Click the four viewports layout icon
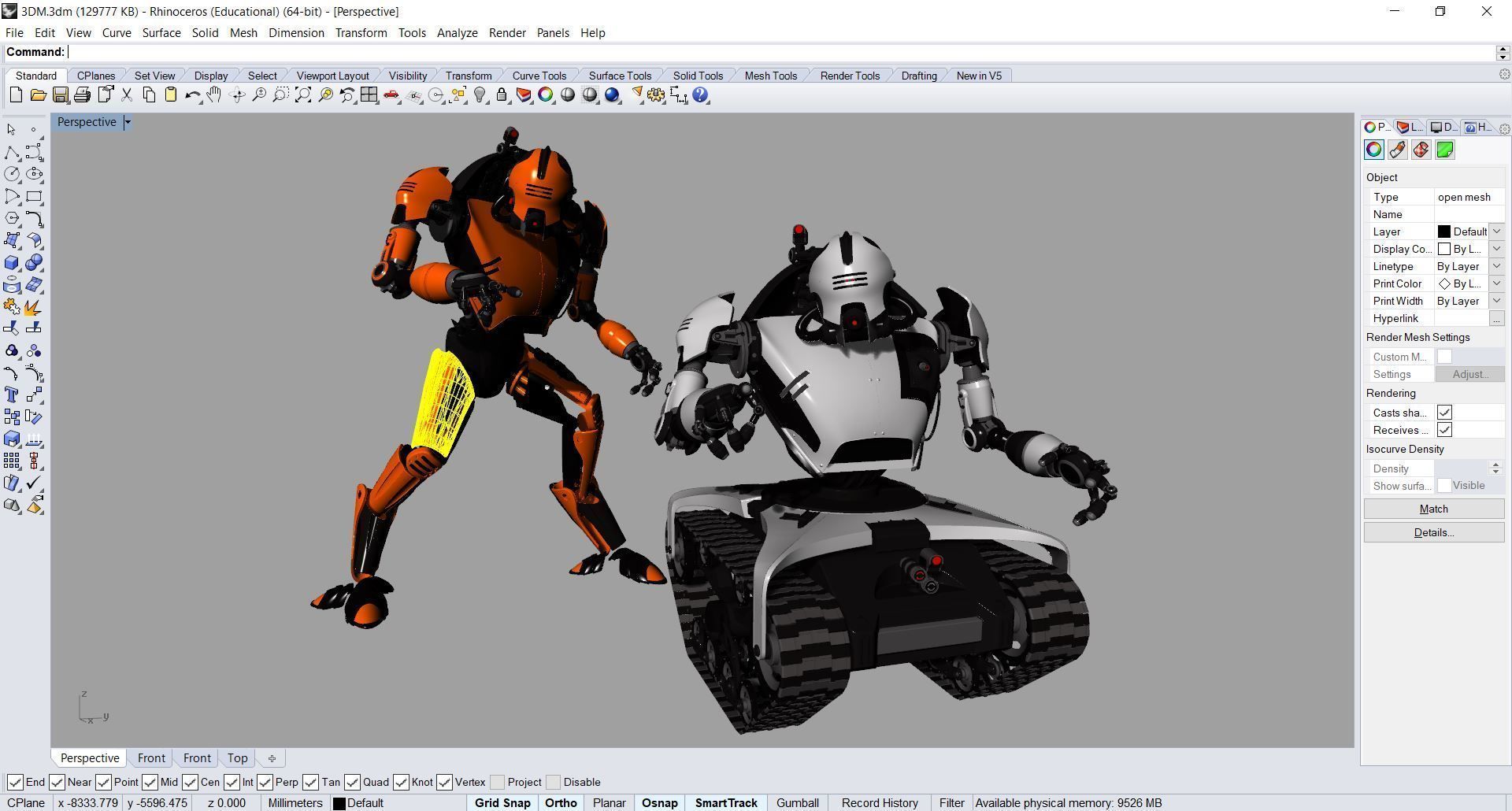 pos(369,95)
